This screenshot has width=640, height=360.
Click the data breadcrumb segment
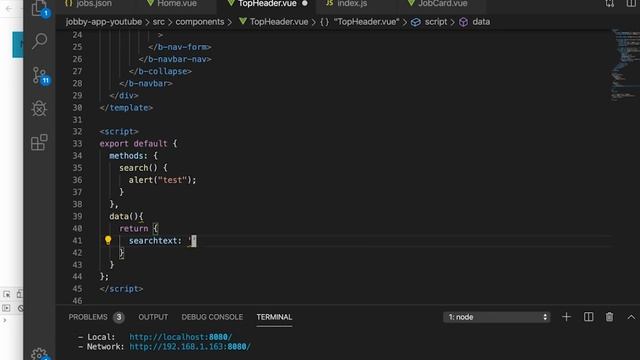(481, 22)
